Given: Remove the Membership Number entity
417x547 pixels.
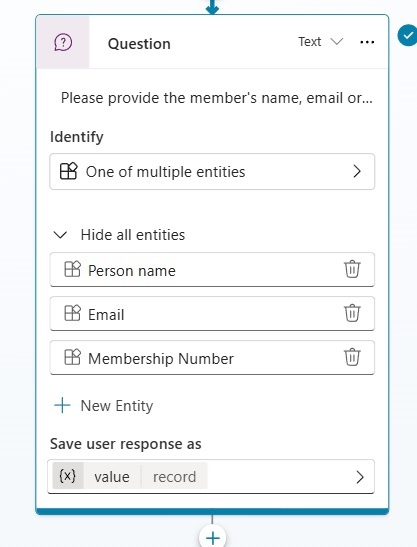Looking at the screenshot, I should click(352, 357).
